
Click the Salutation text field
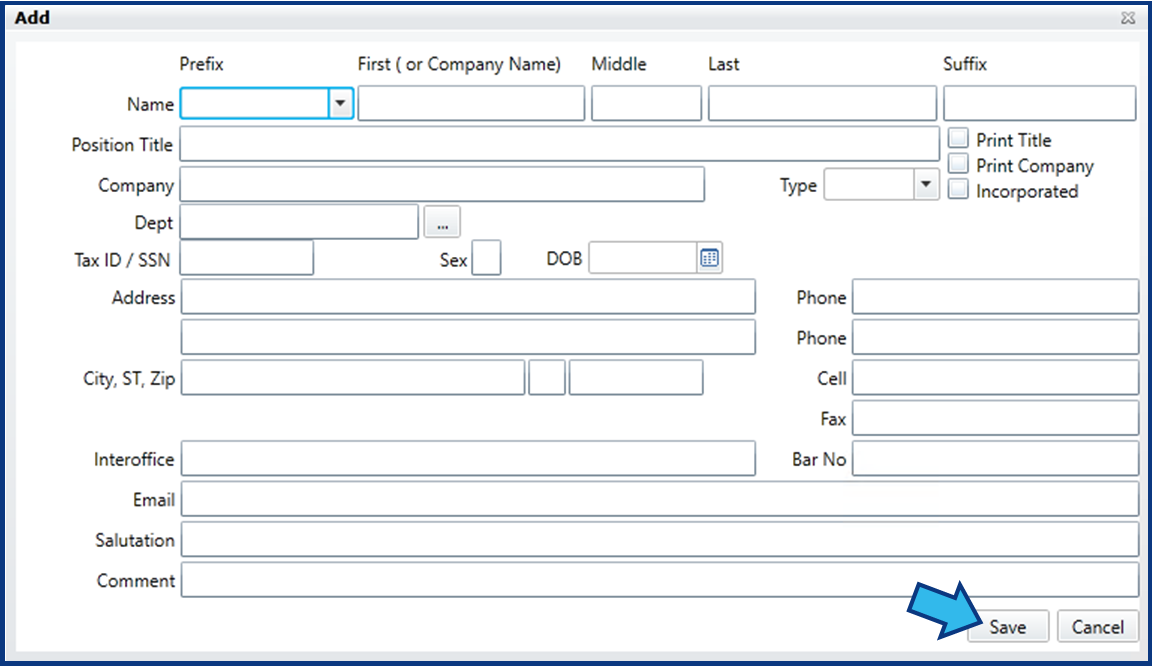tap(660, 540)
